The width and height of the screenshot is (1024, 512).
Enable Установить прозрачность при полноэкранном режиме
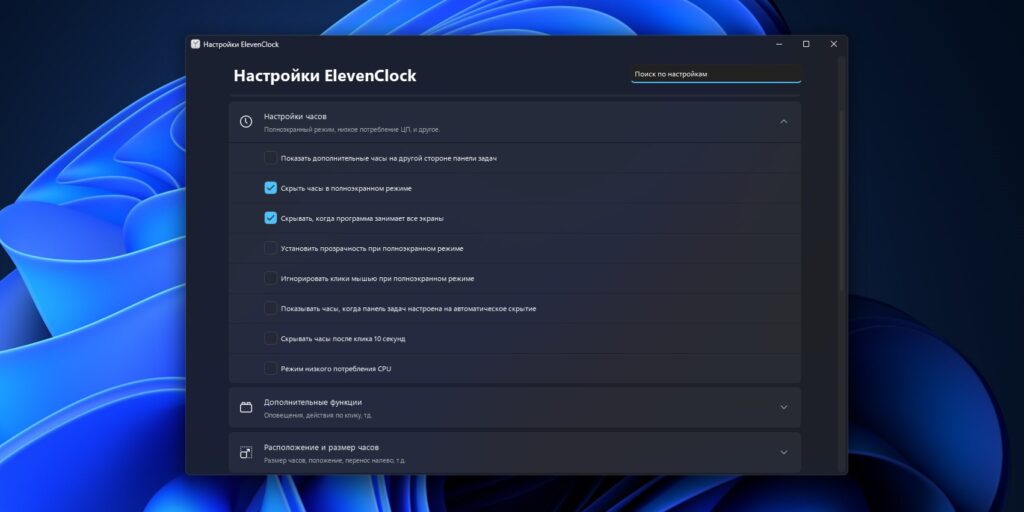270,248
